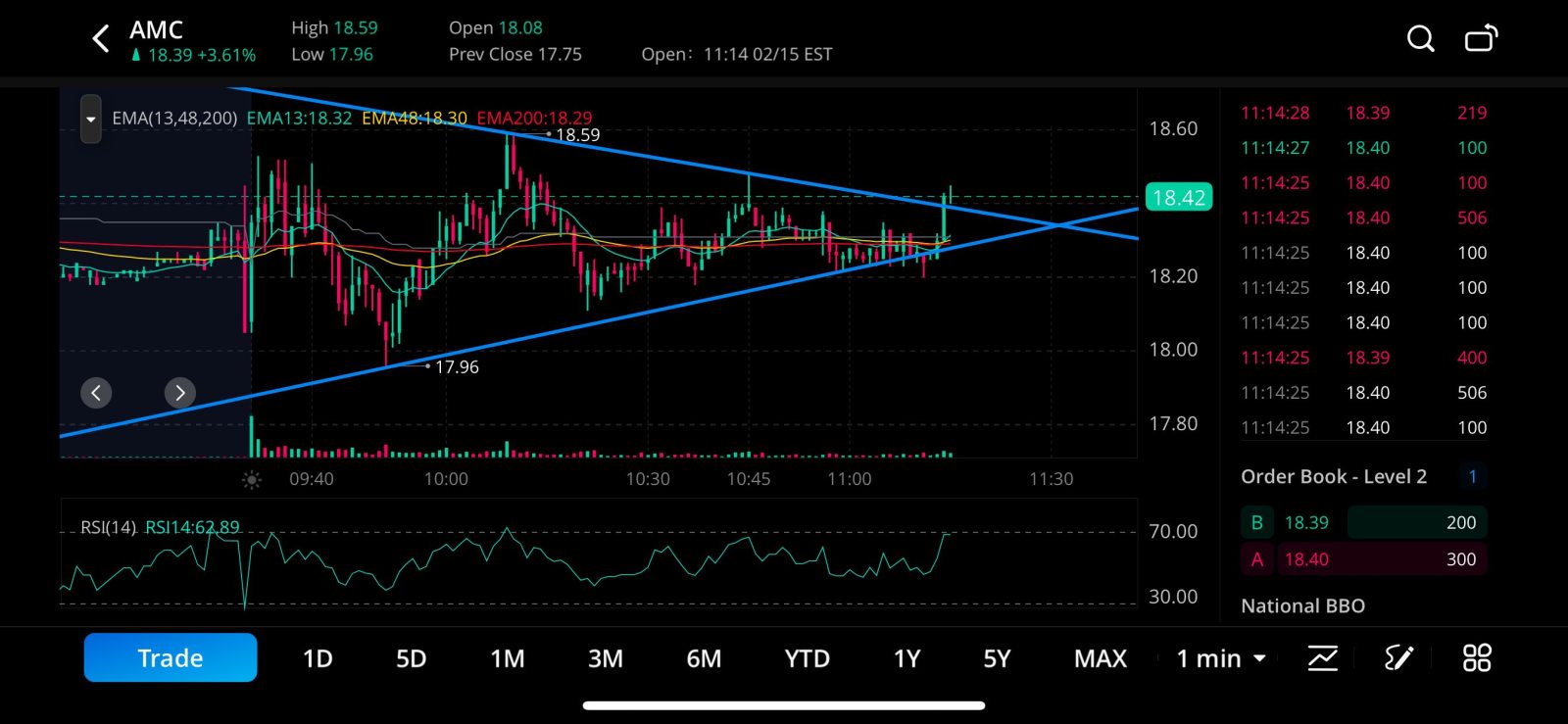This screenshot has height=724, width=1568.
Task: Switch to the 5Y timeframe
Action: coord(997,658)
